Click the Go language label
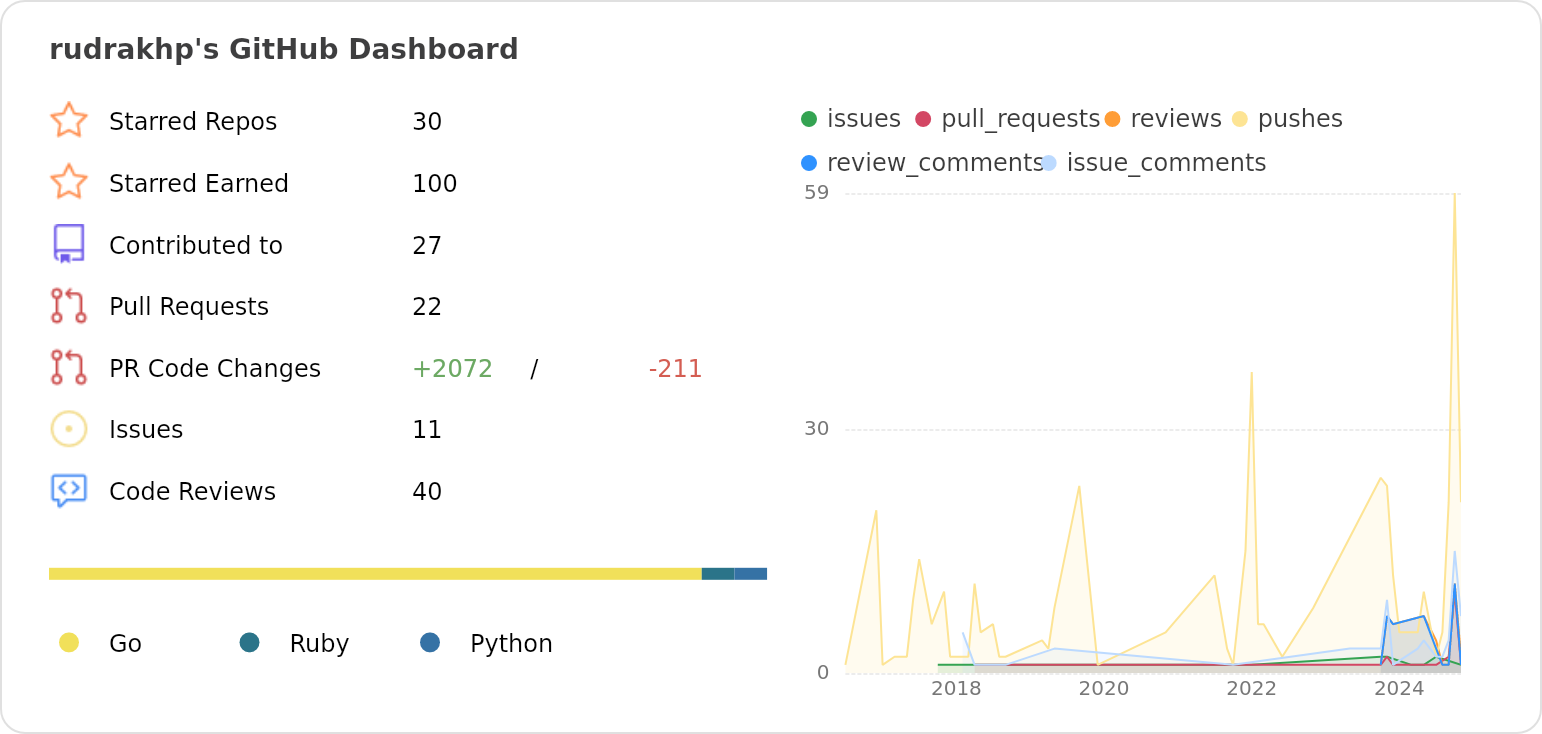The width and height of the screenshot is (1542, 734). pyautogui.click(x=125, y=644)
